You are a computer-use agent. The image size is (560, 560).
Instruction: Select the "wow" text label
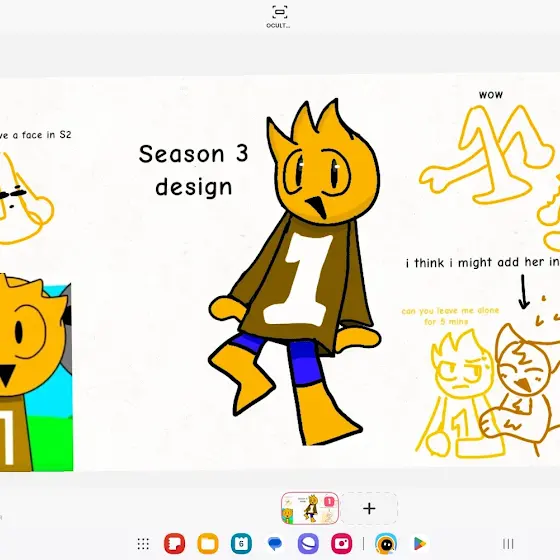coord(491,95)
